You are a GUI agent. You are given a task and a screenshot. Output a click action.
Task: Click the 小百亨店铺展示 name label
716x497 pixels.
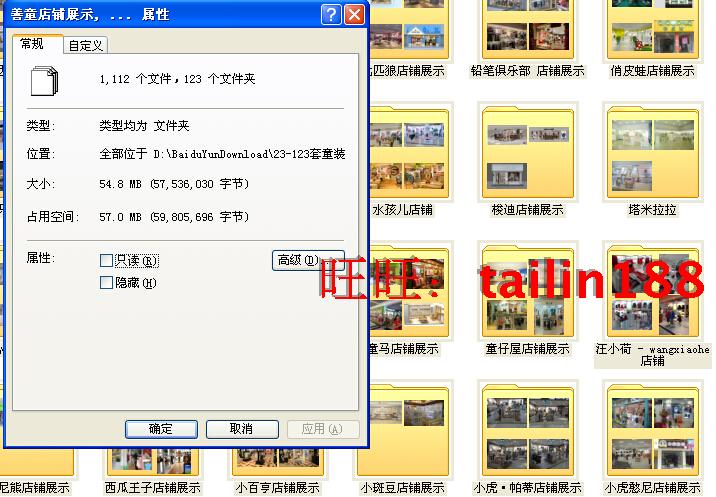pos(278,488)
